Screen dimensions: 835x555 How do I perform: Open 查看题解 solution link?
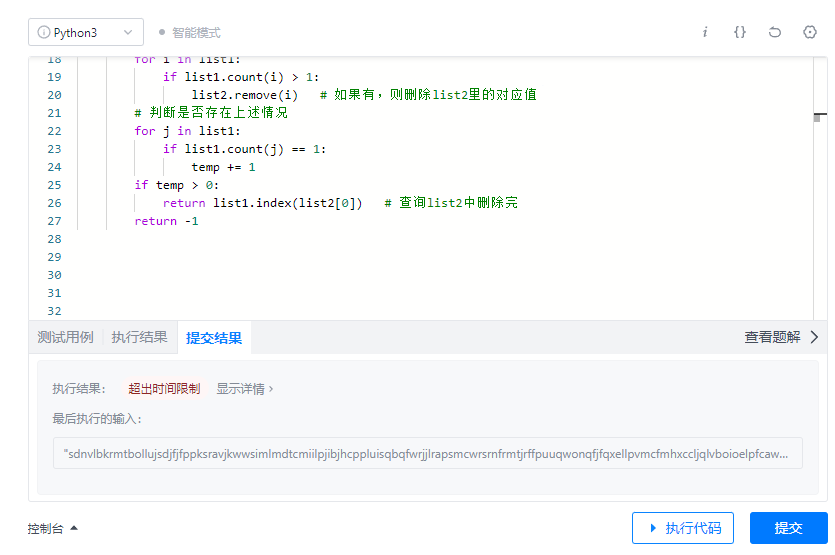[781, 337]
